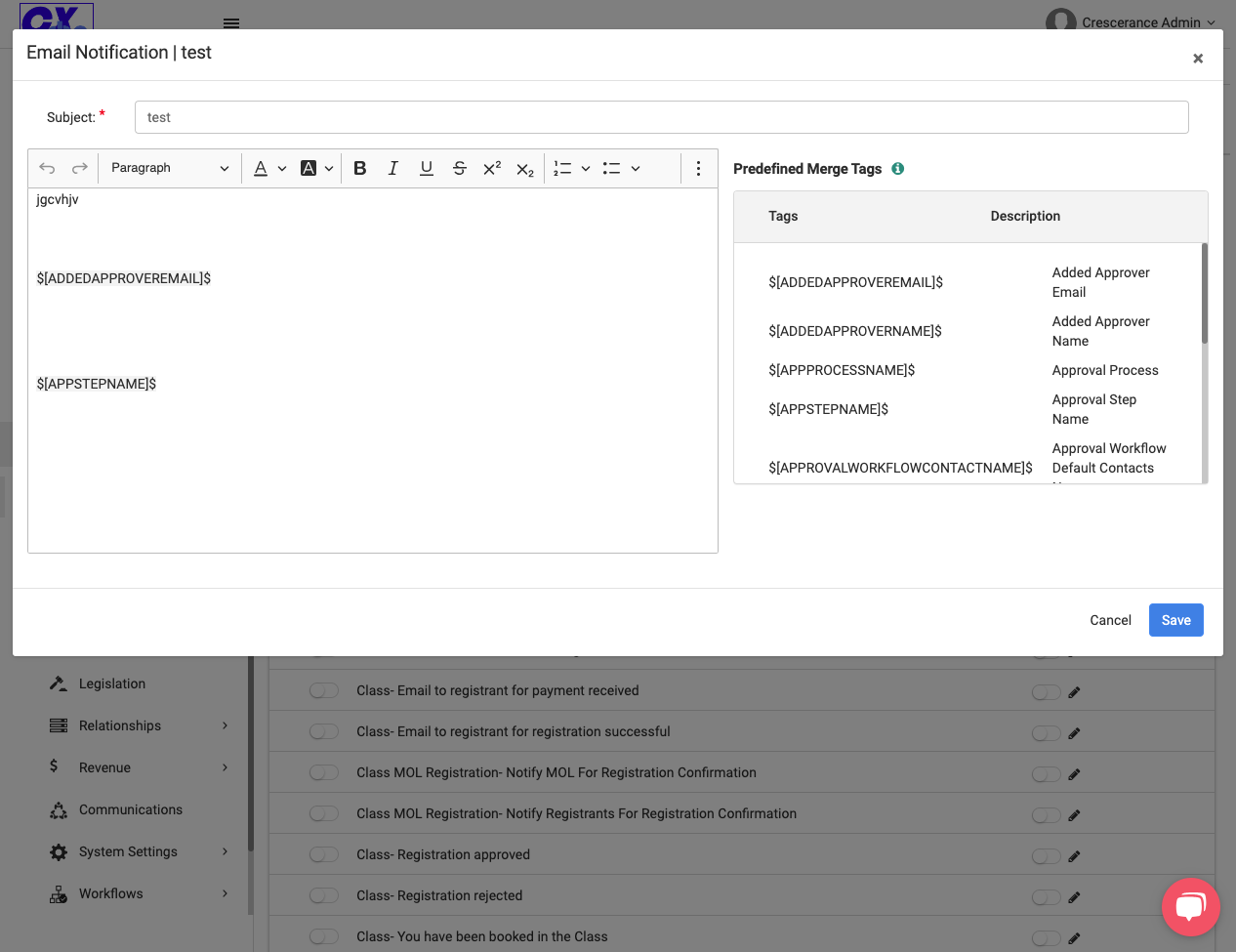Expand the System Settings sidebar menu
Screen dimensions: 1236x952
tap(141, 851)
